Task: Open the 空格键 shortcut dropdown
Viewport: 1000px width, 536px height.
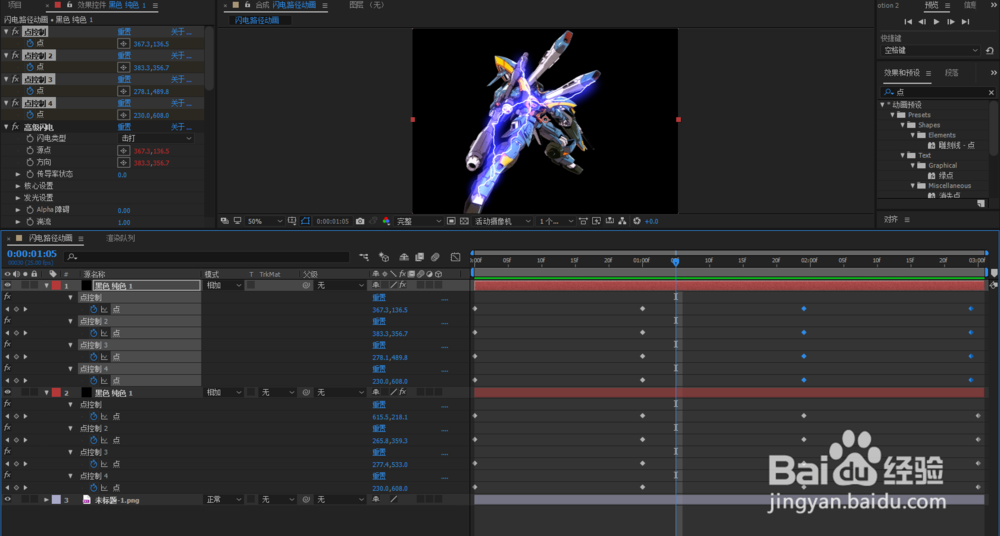Action: click(930, 50)
